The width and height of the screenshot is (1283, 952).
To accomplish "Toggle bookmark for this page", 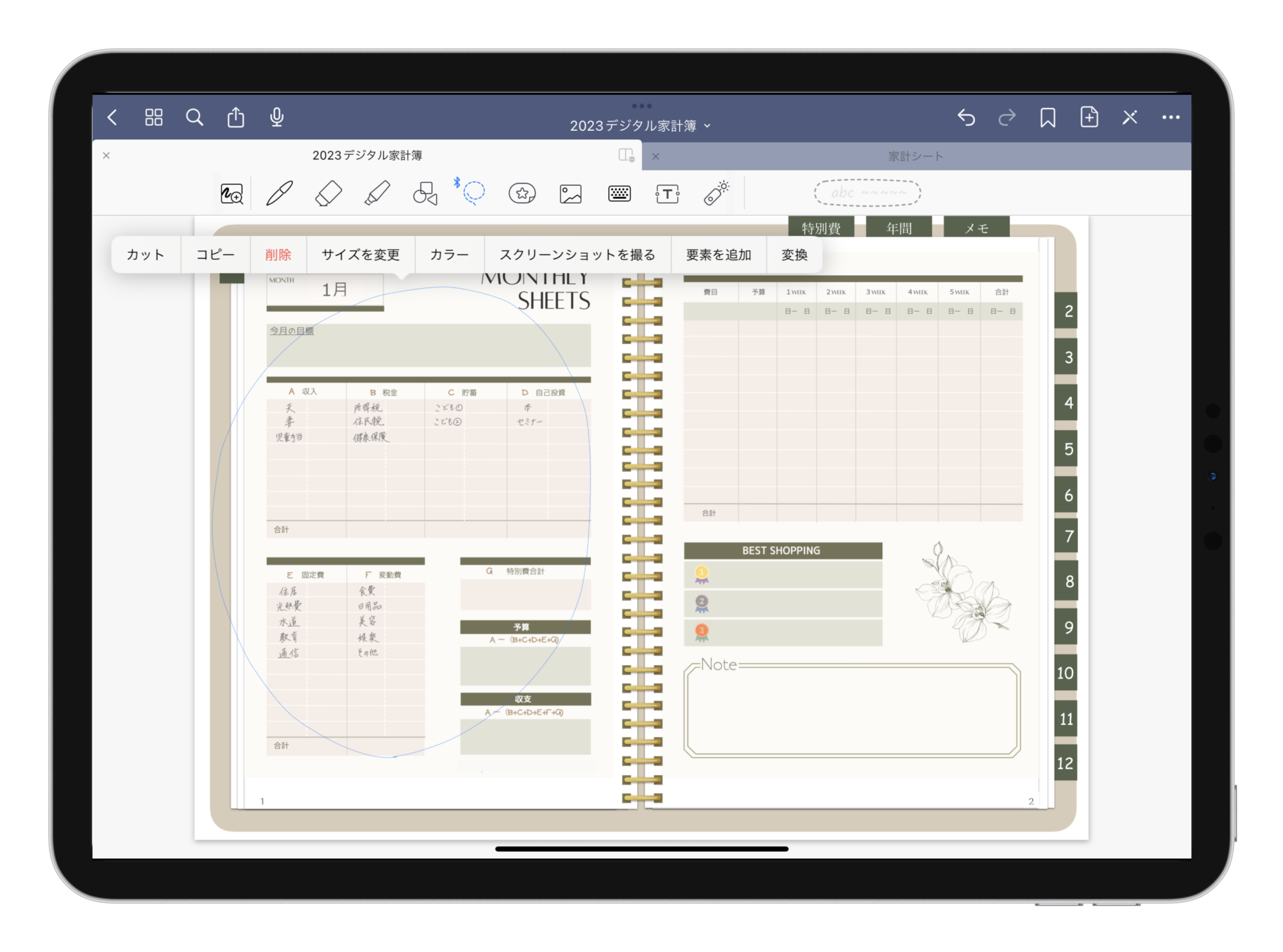I will 1048,117.
